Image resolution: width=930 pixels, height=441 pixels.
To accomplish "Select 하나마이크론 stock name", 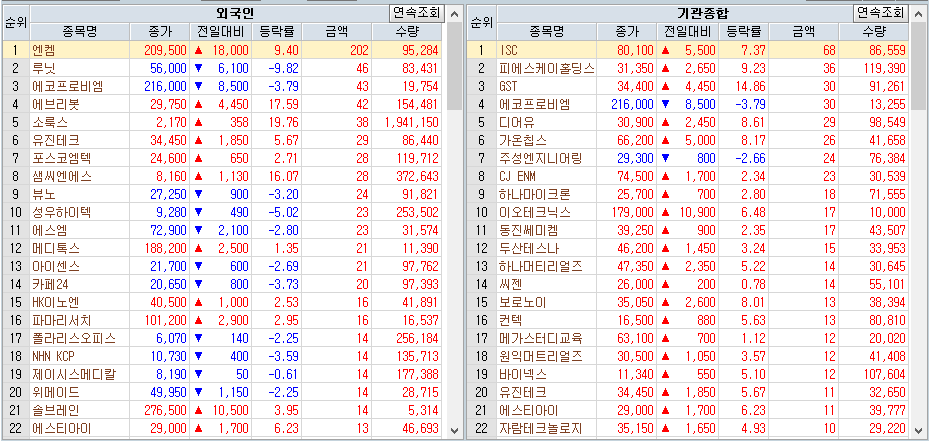I will point(534,194).
